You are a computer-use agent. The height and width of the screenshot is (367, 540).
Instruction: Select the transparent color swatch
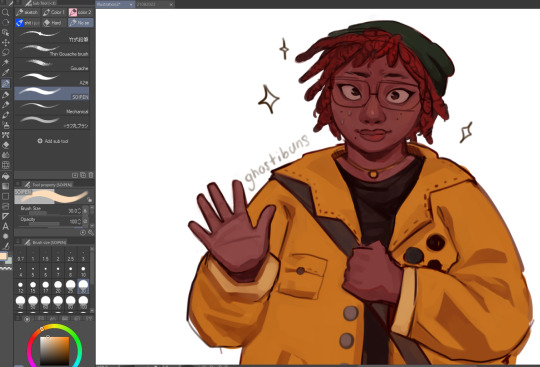tap(6, 268)
